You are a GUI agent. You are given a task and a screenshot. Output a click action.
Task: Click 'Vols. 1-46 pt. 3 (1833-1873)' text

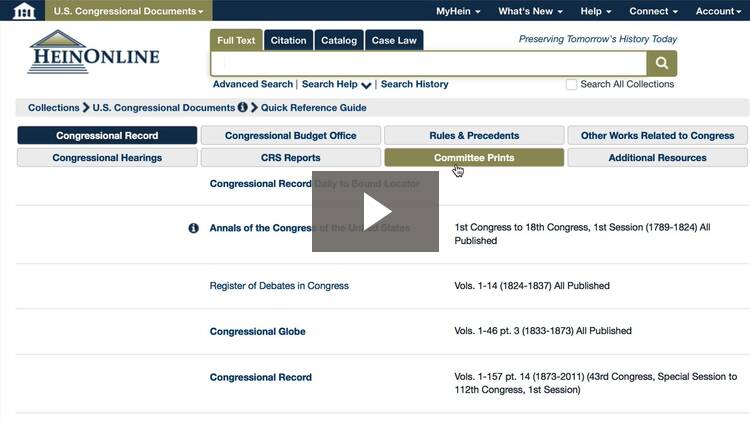pos(514,331)
